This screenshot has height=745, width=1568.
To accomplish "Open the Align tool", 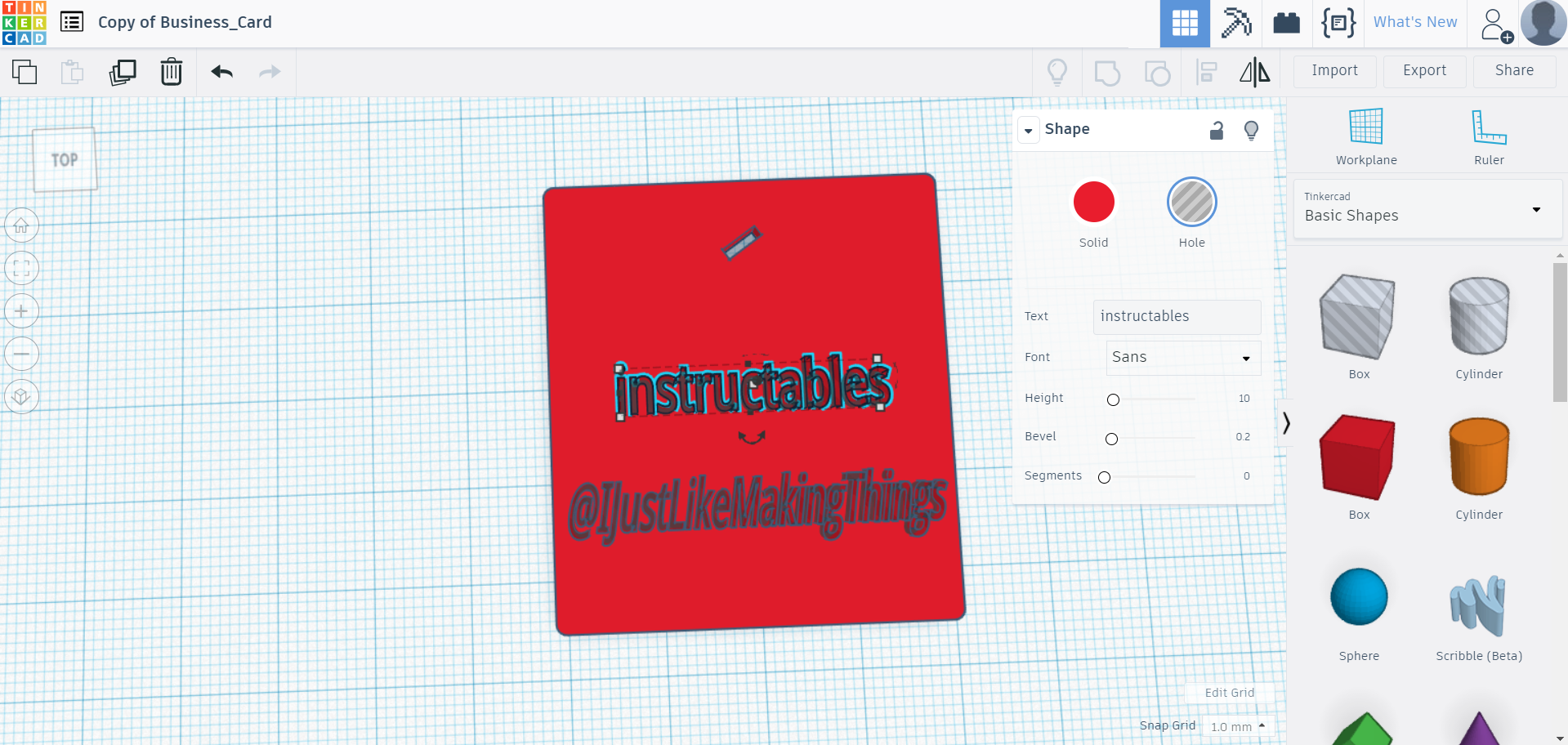I will click(1207, 73).
